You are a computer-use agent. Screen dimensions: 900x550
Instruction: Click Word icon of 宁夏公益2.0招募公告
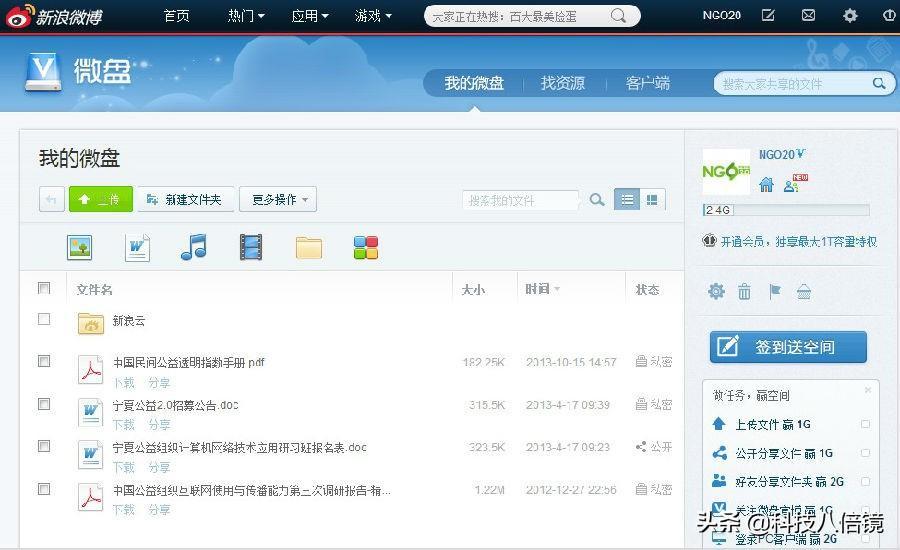click(x=91, y=412)
